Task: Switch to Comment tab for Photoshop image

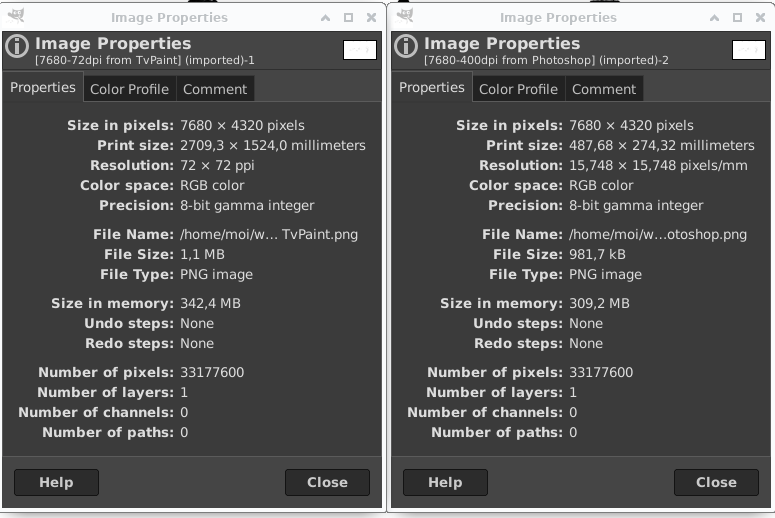Action: click(x=604, y=89)
